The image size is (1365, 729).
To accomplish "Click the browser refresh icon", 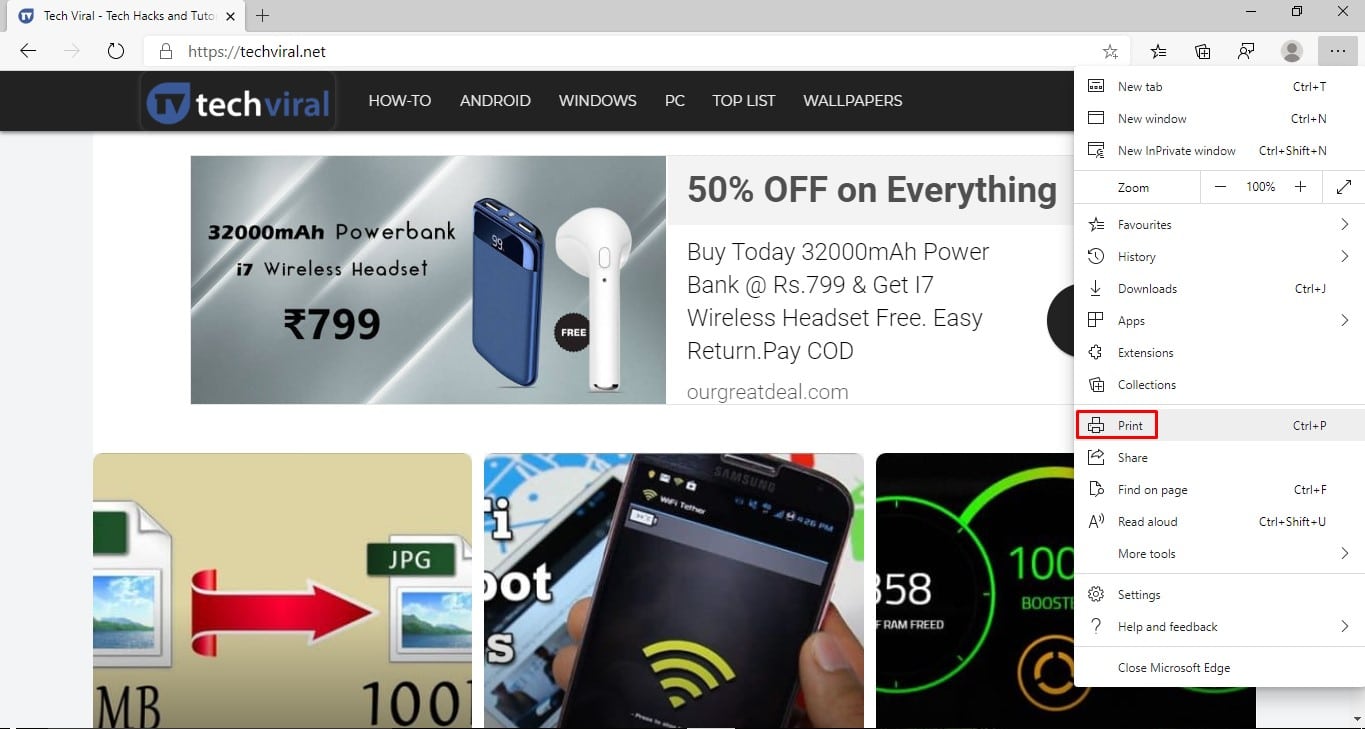I will [x=115, y=51].
